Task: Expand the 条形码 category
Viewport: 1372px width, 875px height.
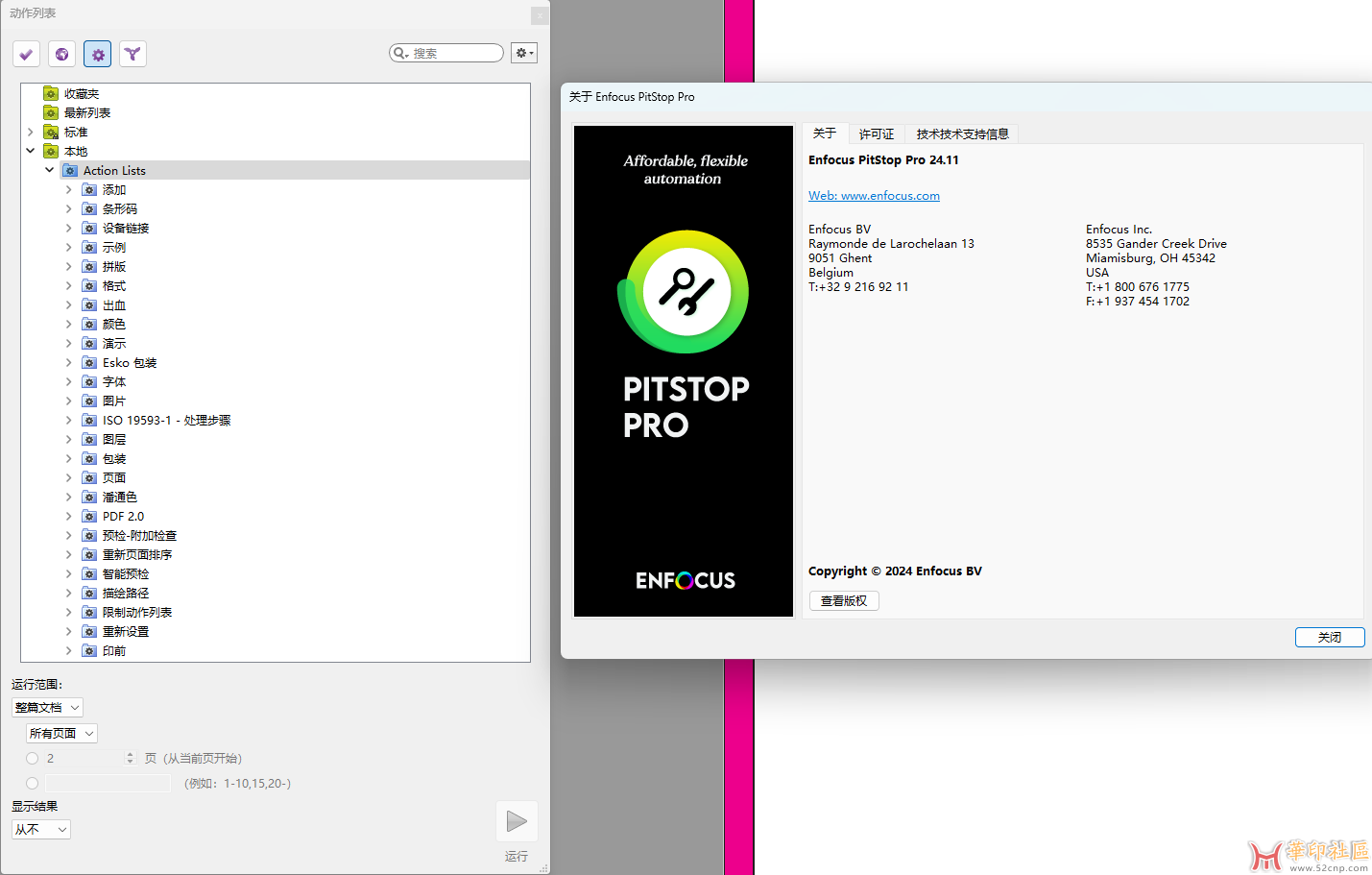Action: [69, 208]
